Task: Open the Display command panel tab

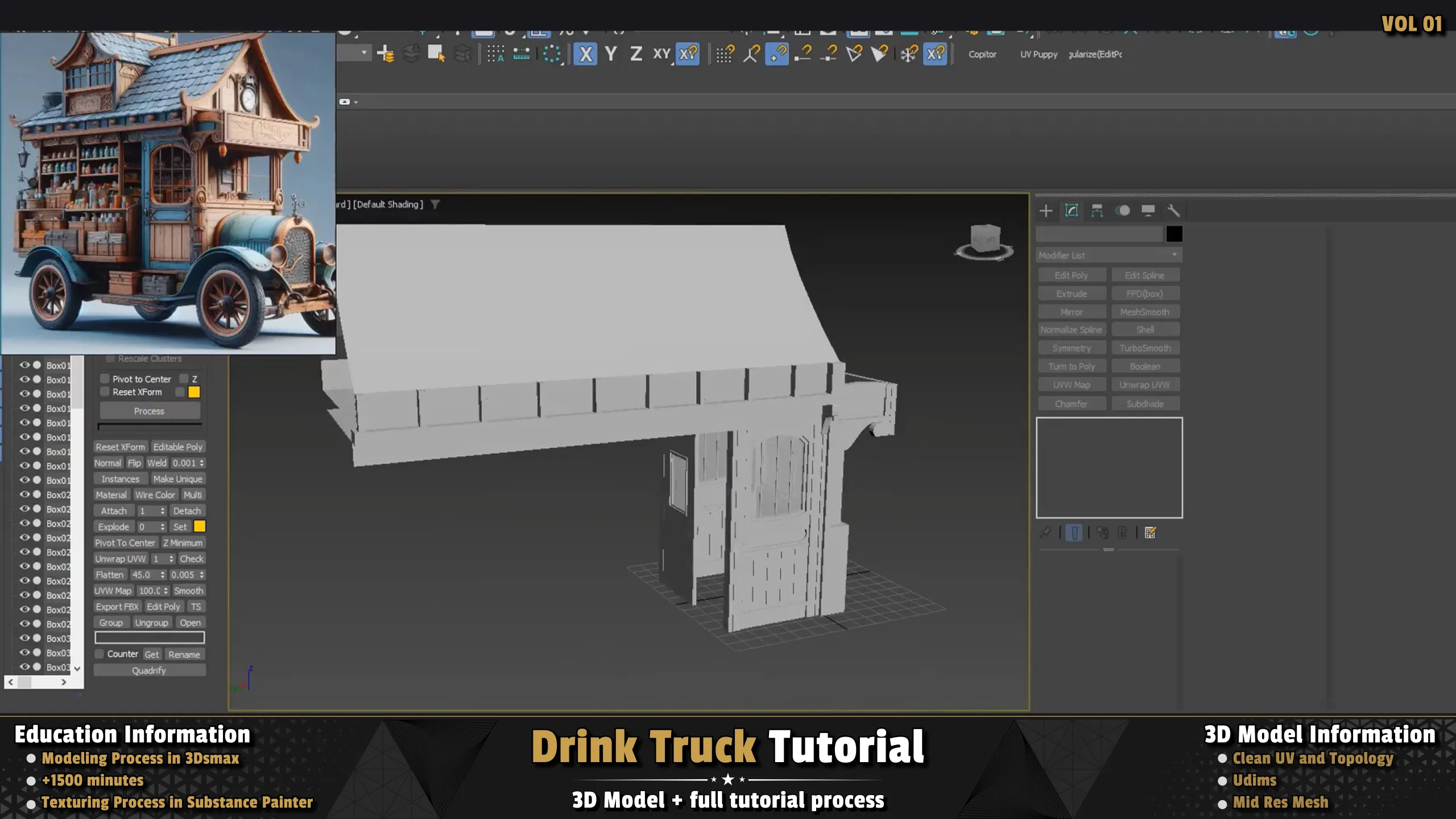Action: pos(1148,211)
